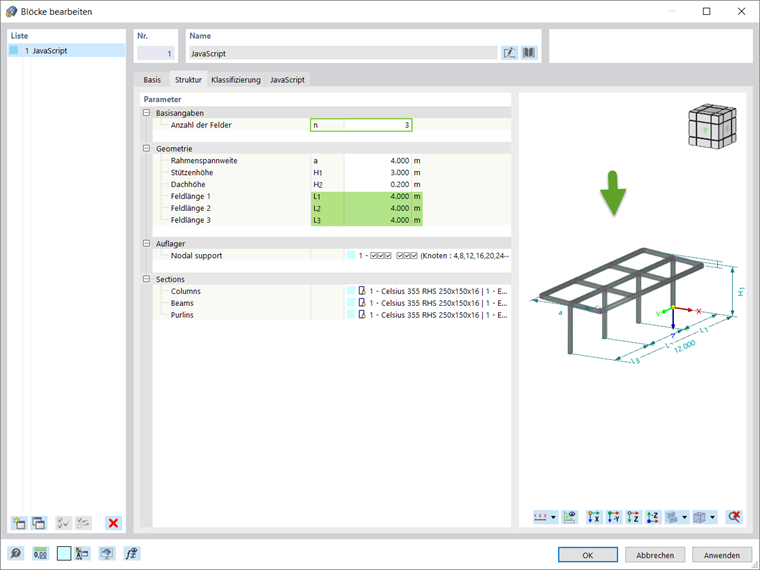Click the Anwenden button
The width and height of the screenshot is (760, 570).
click(x=722, y=555)
